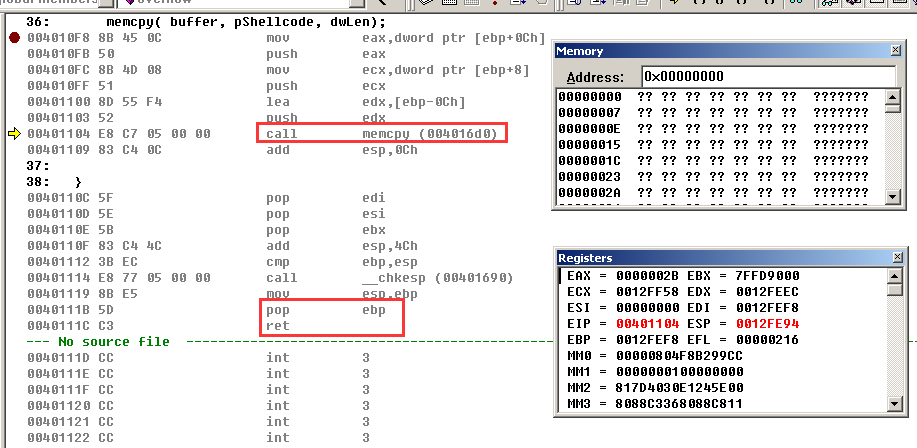The width and height of the screenshot is (917, 448).
Task: Click the Registers scrollbar up arrow
Action: click(895, 275)
